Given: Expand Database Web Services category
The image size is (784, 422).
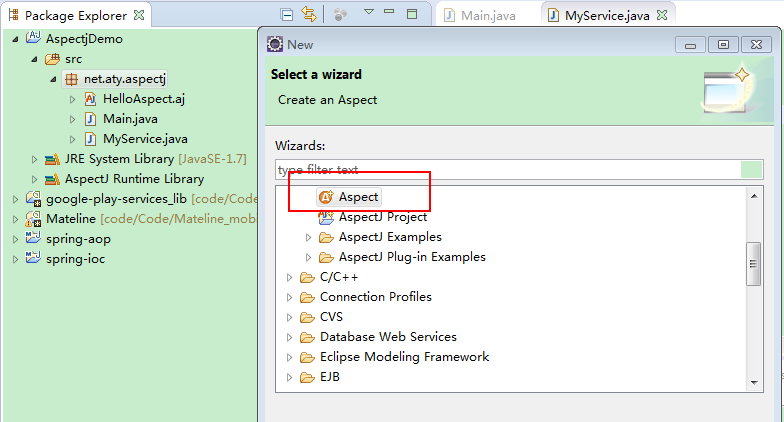Looking at the screenshot, I should pos(290,337).
